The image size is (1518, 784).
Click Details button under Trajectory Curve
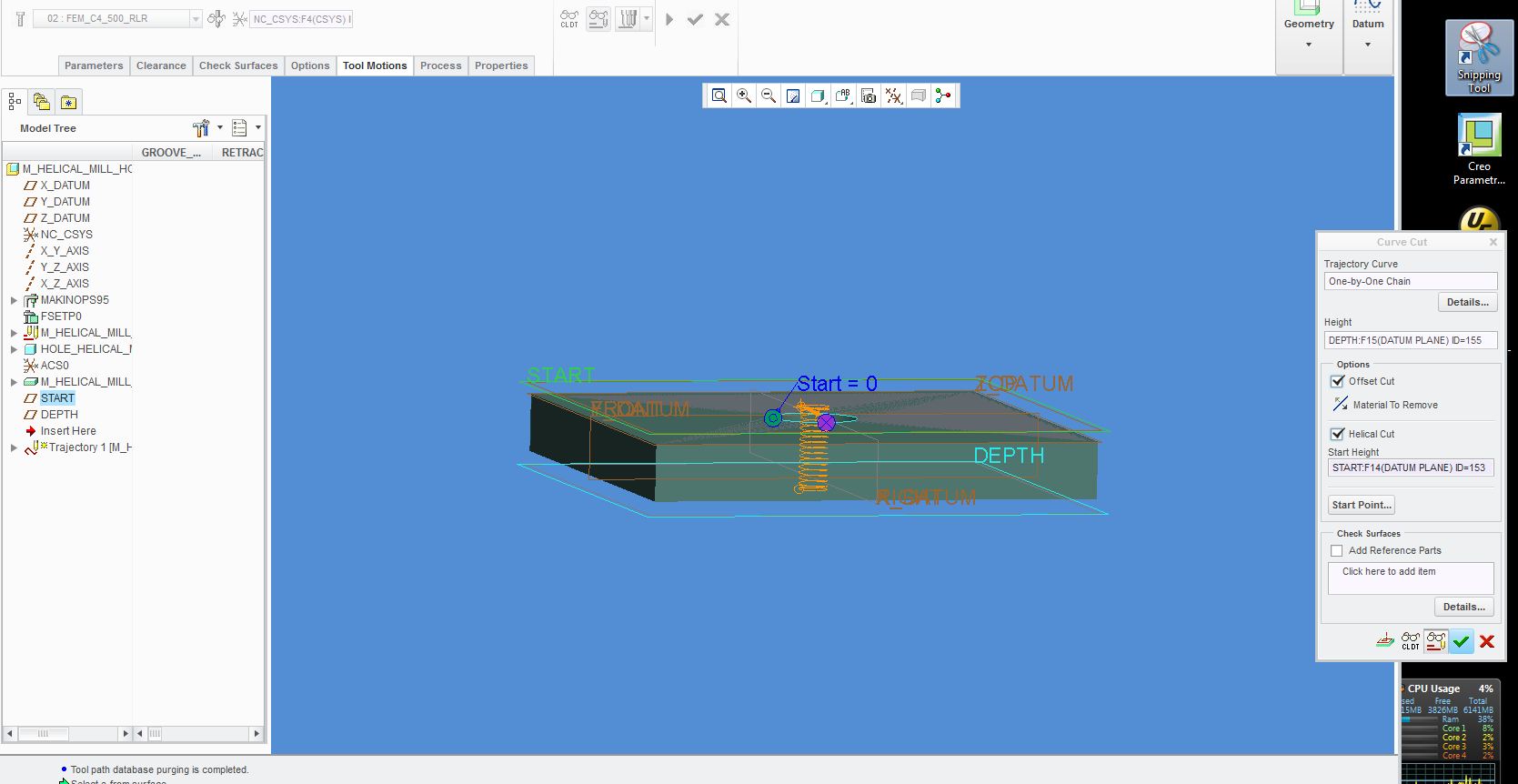click(1467, 302)
